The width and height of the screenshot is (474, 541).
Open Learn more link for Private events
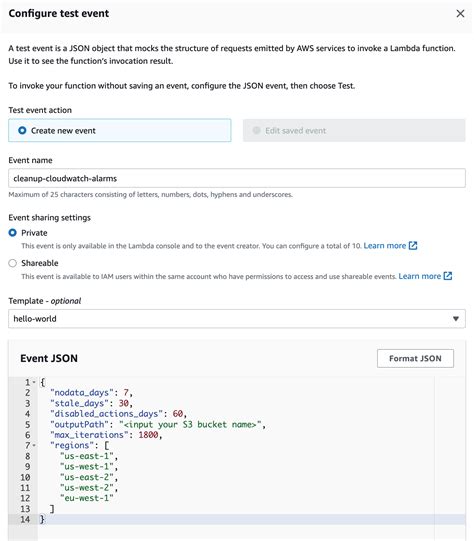(385, 246)
